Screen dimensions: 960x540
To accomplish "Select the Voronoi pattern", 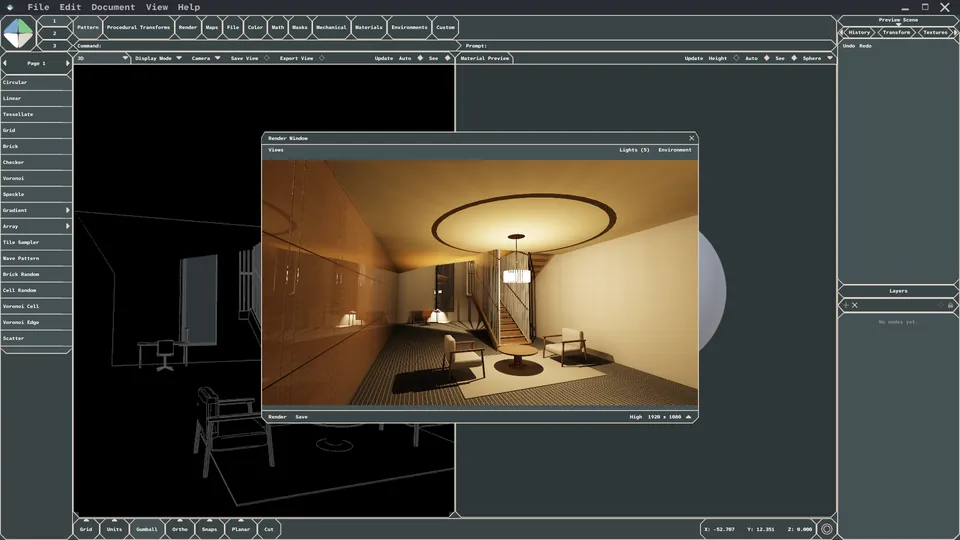I will 36,178.
